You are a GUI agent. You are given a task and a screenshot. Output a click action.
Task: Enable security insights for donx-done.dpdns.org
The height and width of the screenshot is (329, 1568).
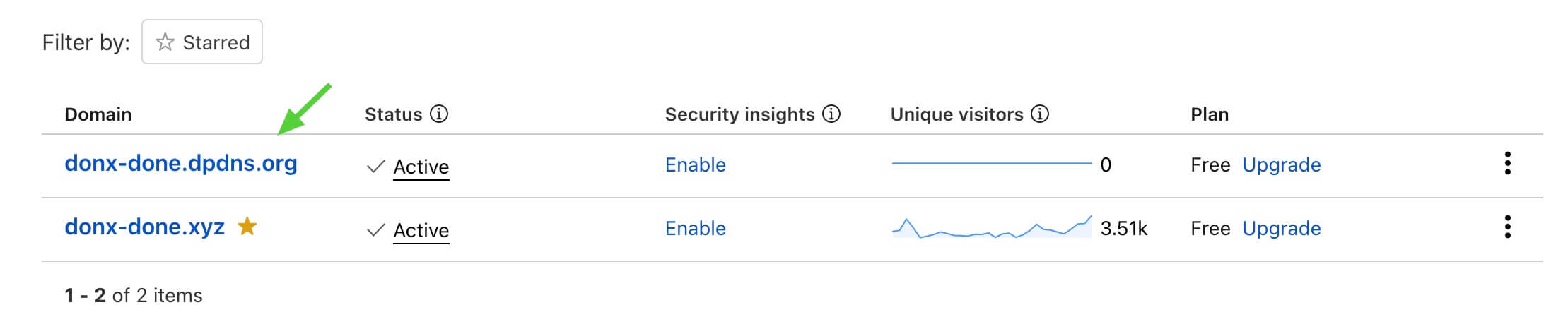[695, 165]
